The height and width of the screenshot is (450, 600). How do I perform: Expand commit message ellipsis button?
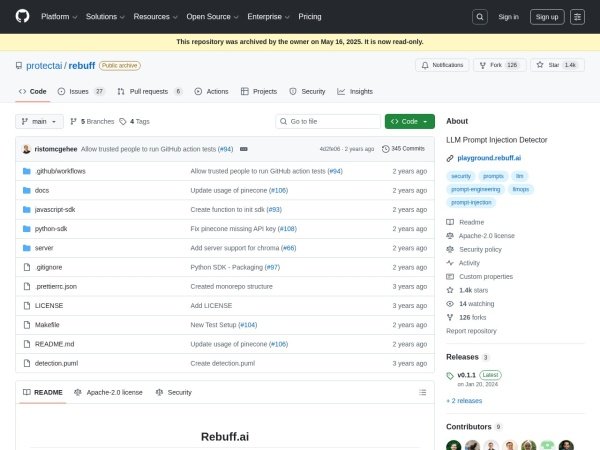click(244, 149)
